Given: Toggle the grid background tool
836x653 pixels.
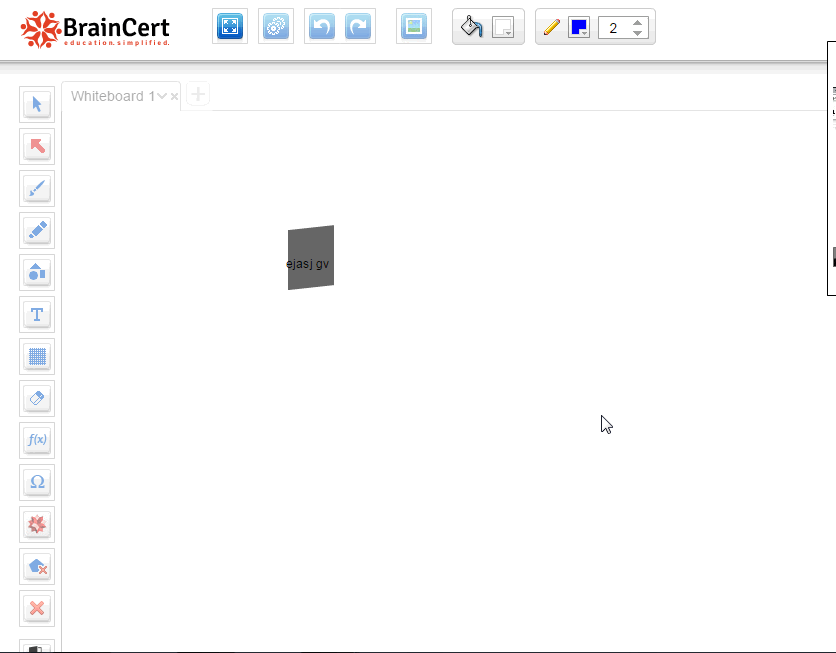Looking at the screenshot, I should 37,357.
